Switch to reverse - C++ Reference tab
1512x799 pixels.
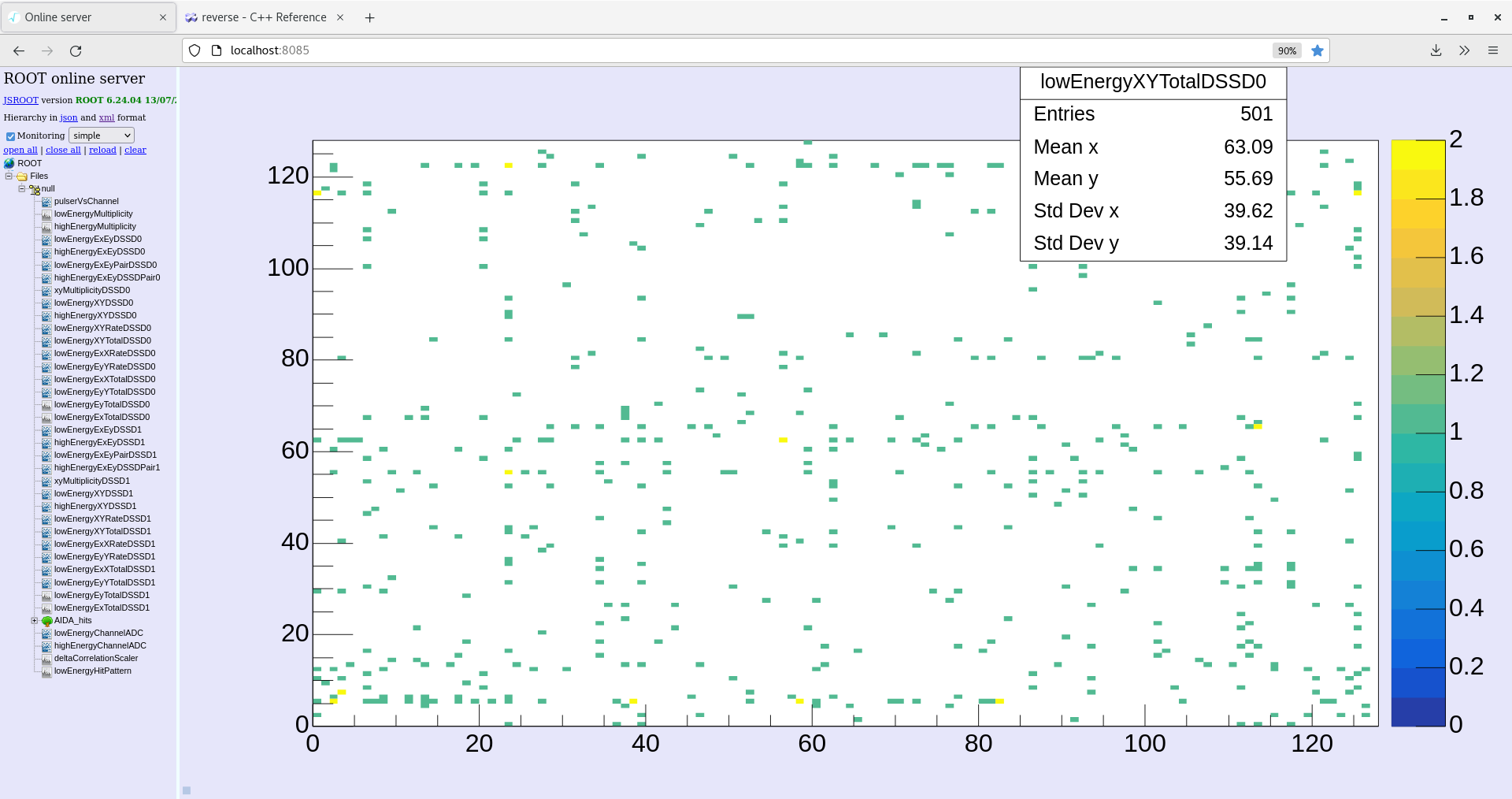pos(264,17)
